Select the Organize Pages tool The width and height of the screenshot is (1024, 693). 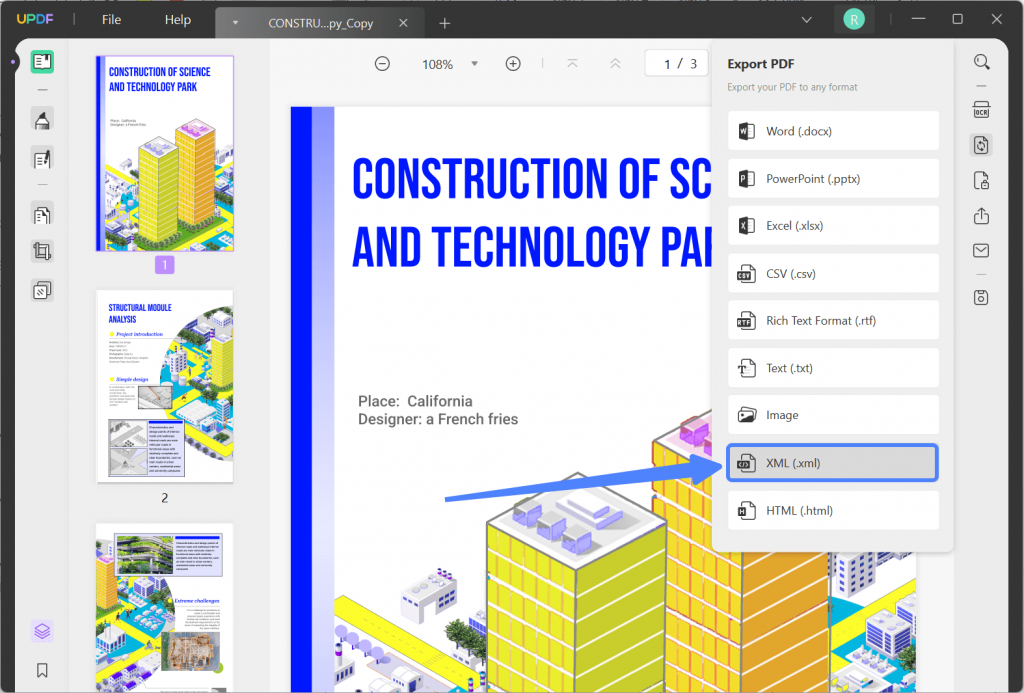coord(42,214)
